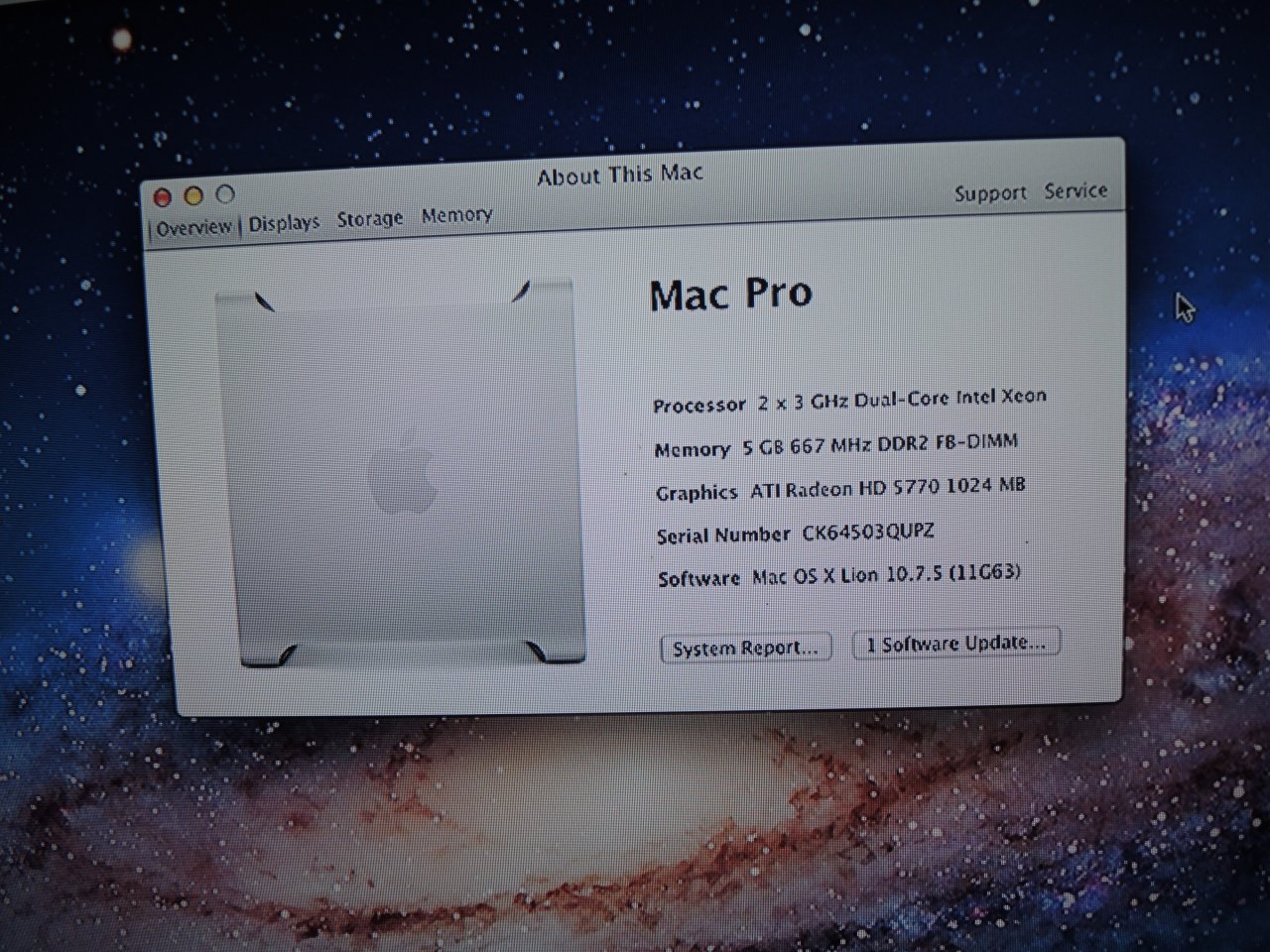This screenshot has width=1270, height=952.
Task: Click the serial number CK64503QUPZ
Action: tap(868, 532)
